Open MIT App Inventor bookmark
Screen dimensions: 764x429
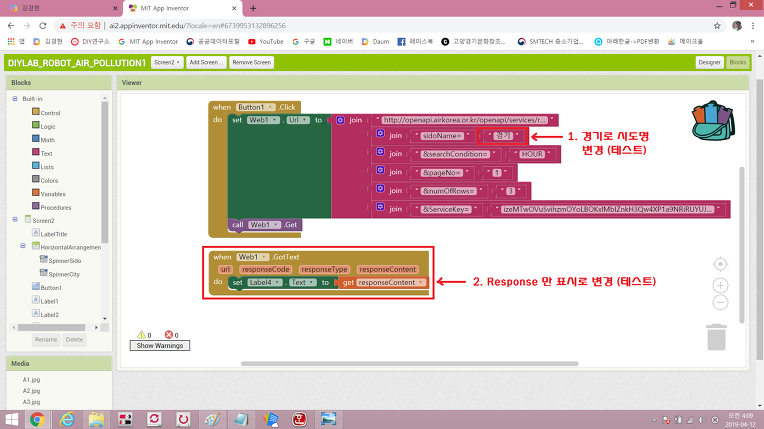(148, 41)
